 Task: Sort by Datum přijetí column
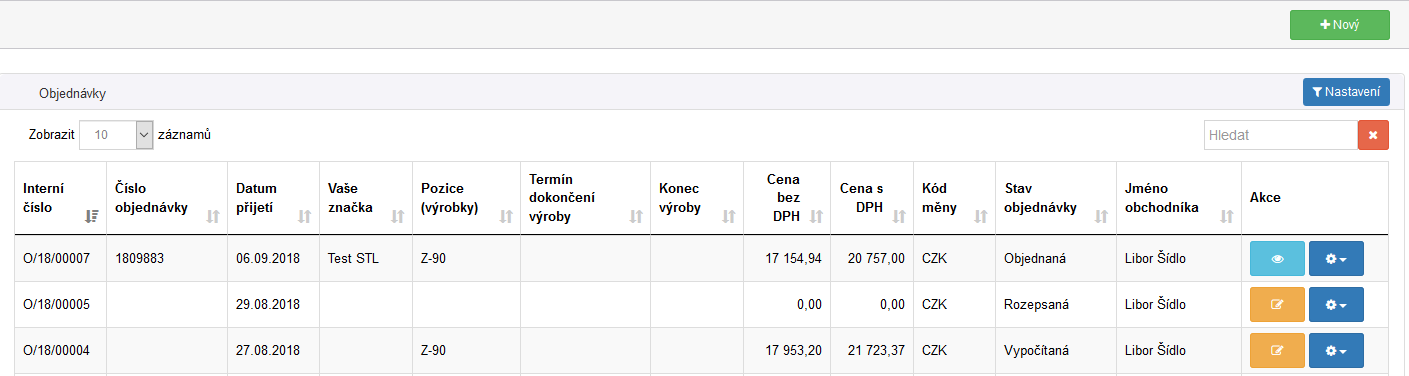(273, 198)
